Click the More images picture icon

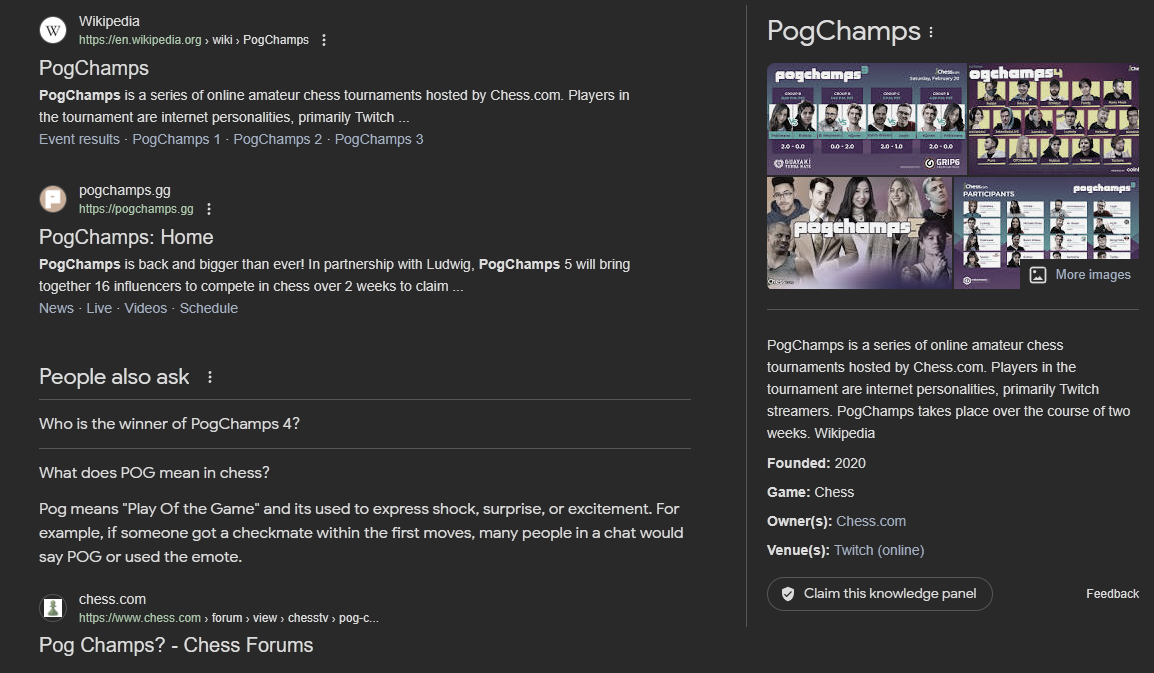[x=1038, y=274]
